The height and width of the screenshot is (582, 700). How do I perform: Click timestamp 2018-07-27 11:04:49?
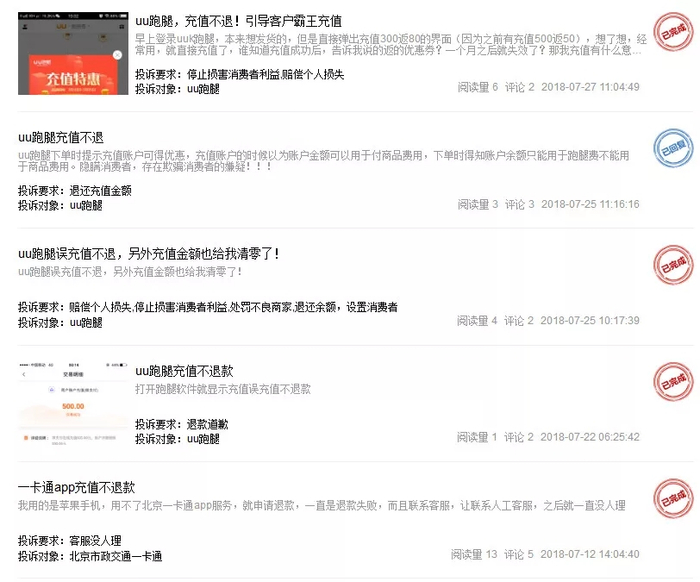[x=591, y=87]
